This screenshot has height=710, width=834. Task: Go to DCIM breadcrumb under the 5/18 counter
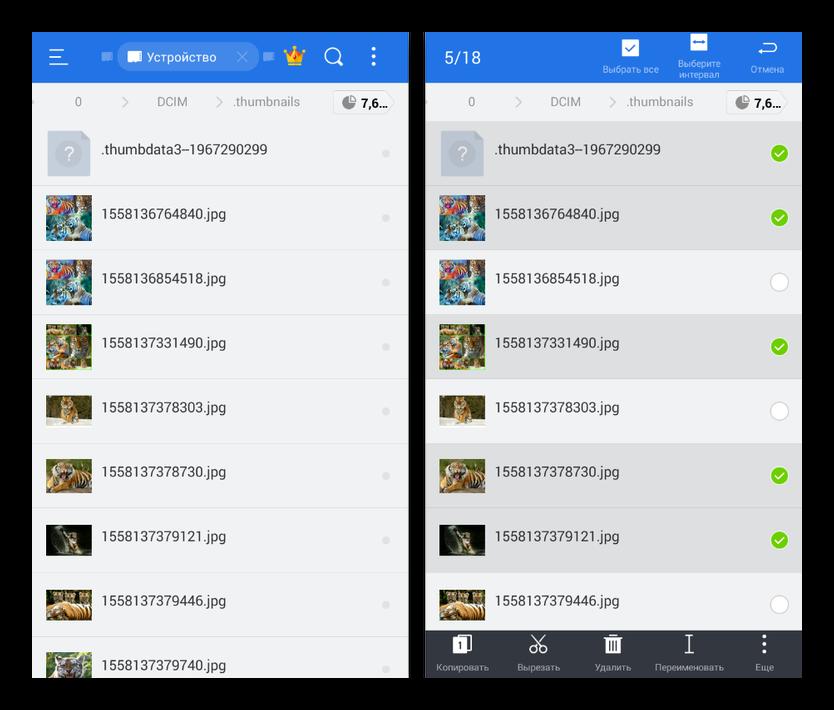pyautogui.click(x=565, y=102)
